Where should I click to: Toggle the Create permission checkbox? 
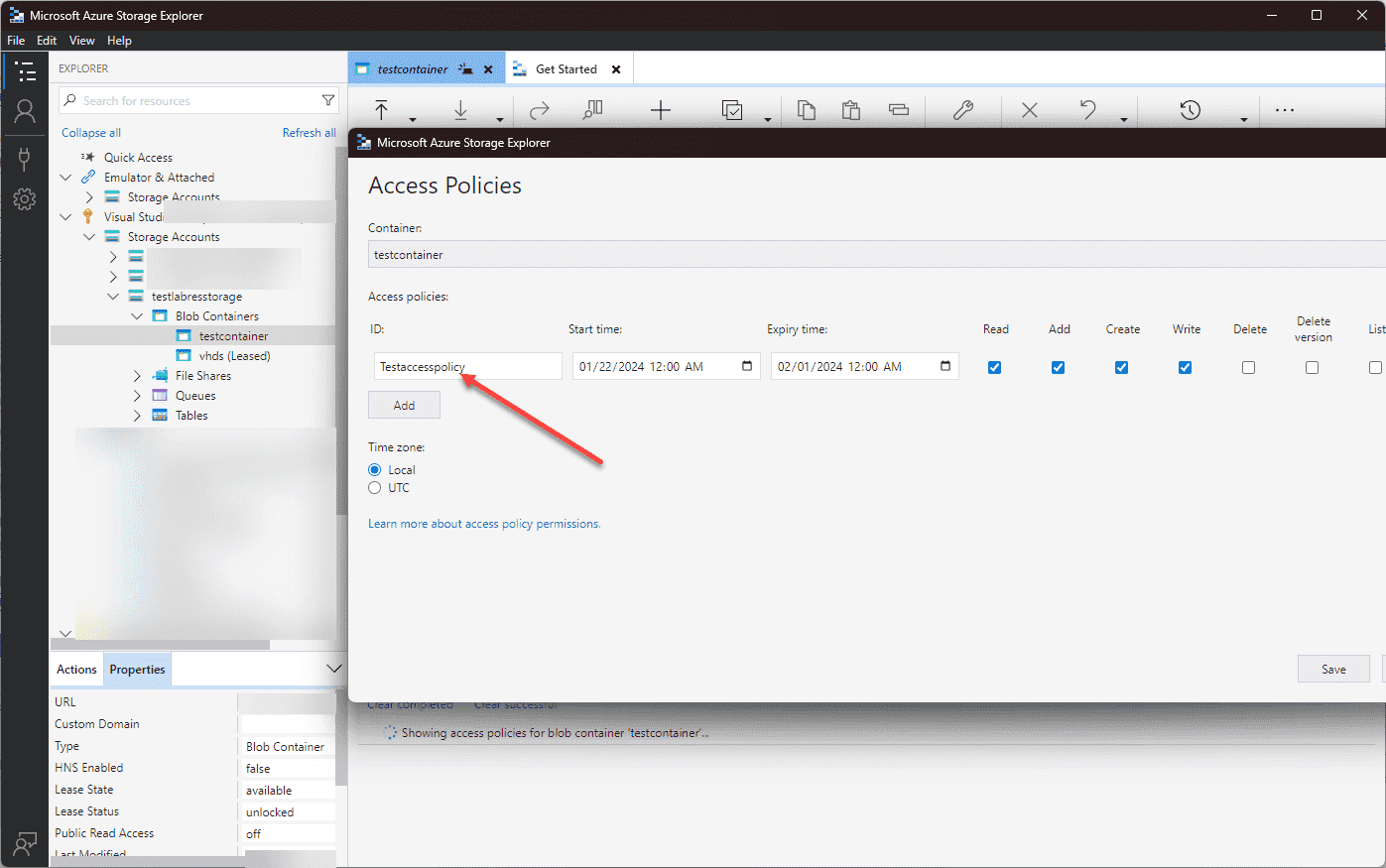1121,367
